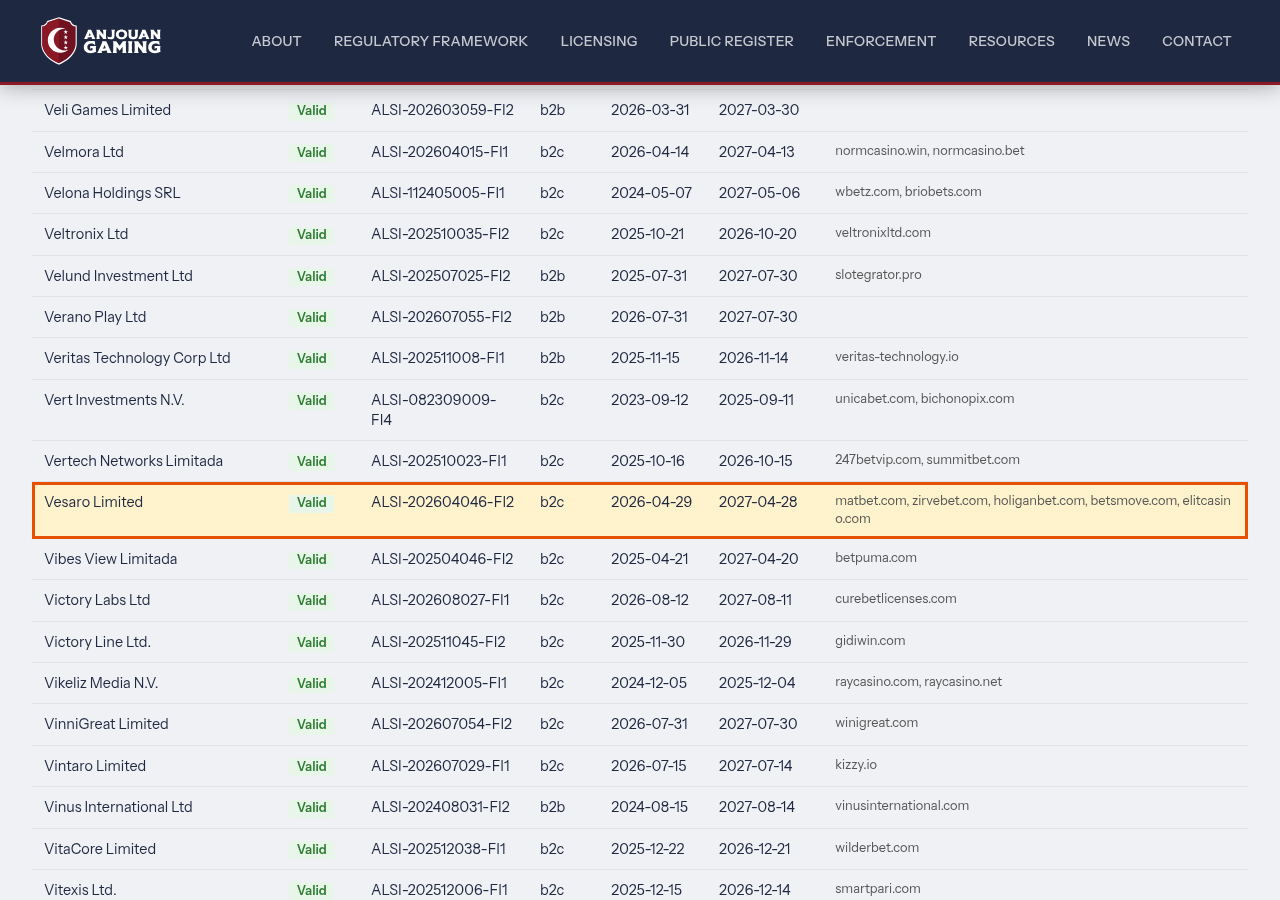
Task: Click Vesaro Limited issue date 2026-04-29
Action: pos(652,502)
